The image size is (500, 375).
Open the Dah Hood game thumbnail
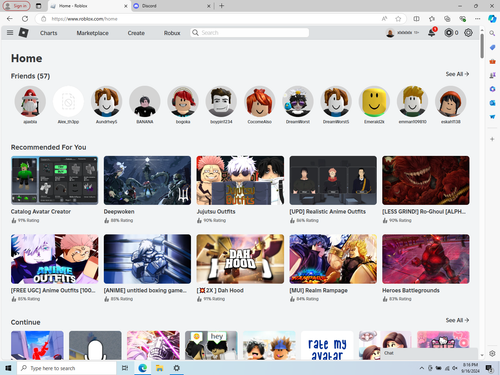240,259
